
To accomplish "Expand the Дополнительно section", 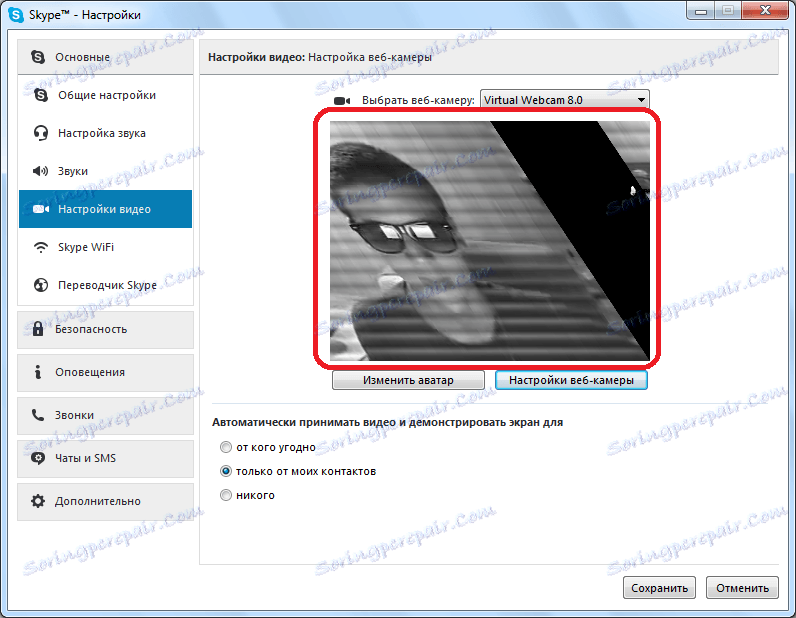I will click(106, 502).
